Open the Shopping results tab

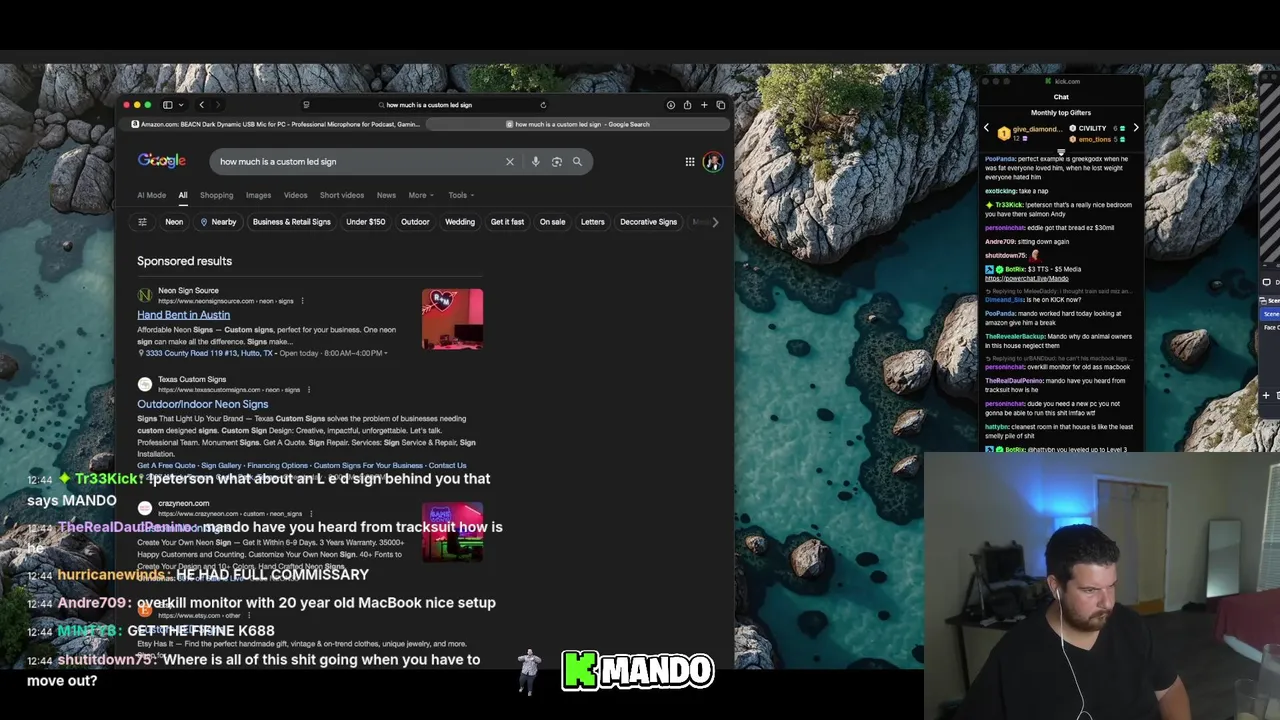(216, 195)
